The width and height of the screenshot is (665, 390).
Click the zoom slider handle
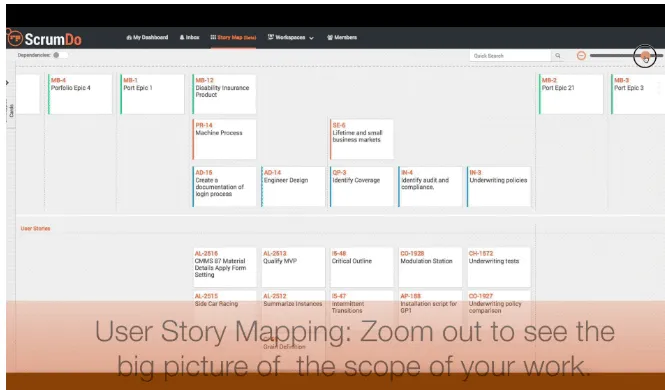point(645,56)
